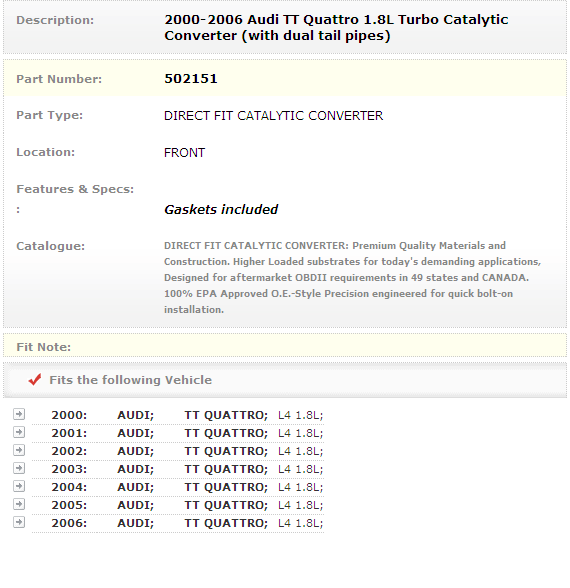Click the arrow icon beside 2002 Audi row
Viewport: 570px width, 588px height.
[19, 450]
